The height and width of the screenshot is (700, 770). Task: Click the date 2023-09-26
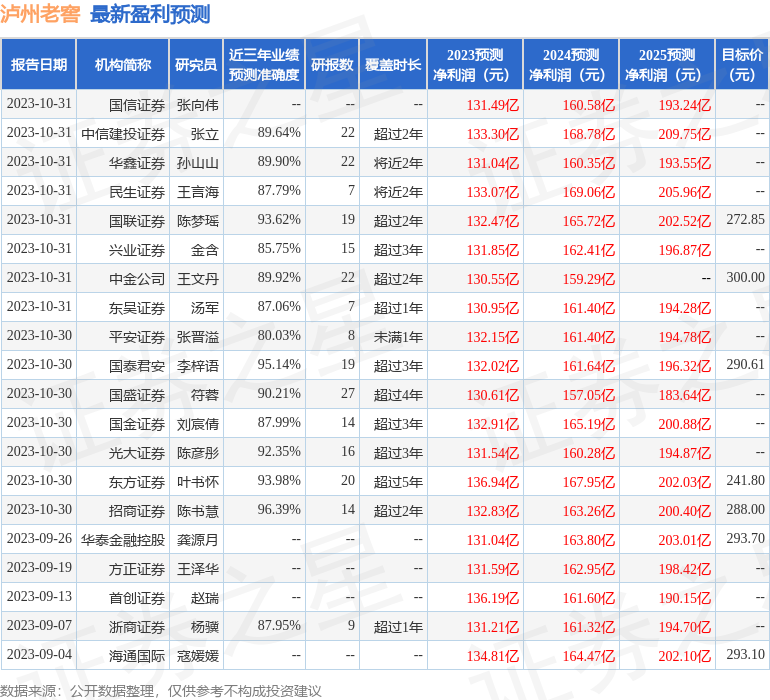point(39,538)
